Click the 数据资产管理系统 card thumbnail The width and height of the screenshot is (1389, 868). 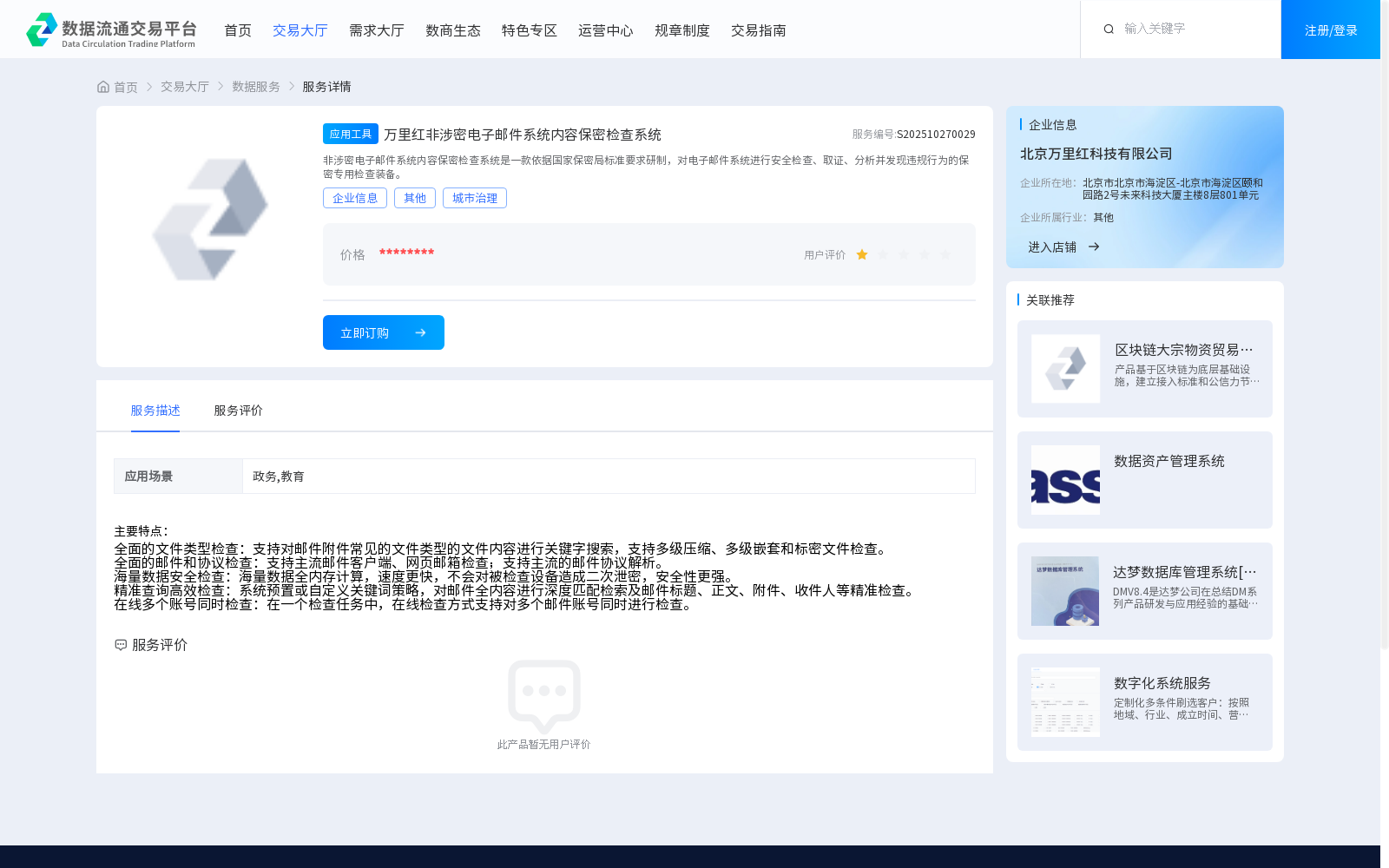point(1065,480)
